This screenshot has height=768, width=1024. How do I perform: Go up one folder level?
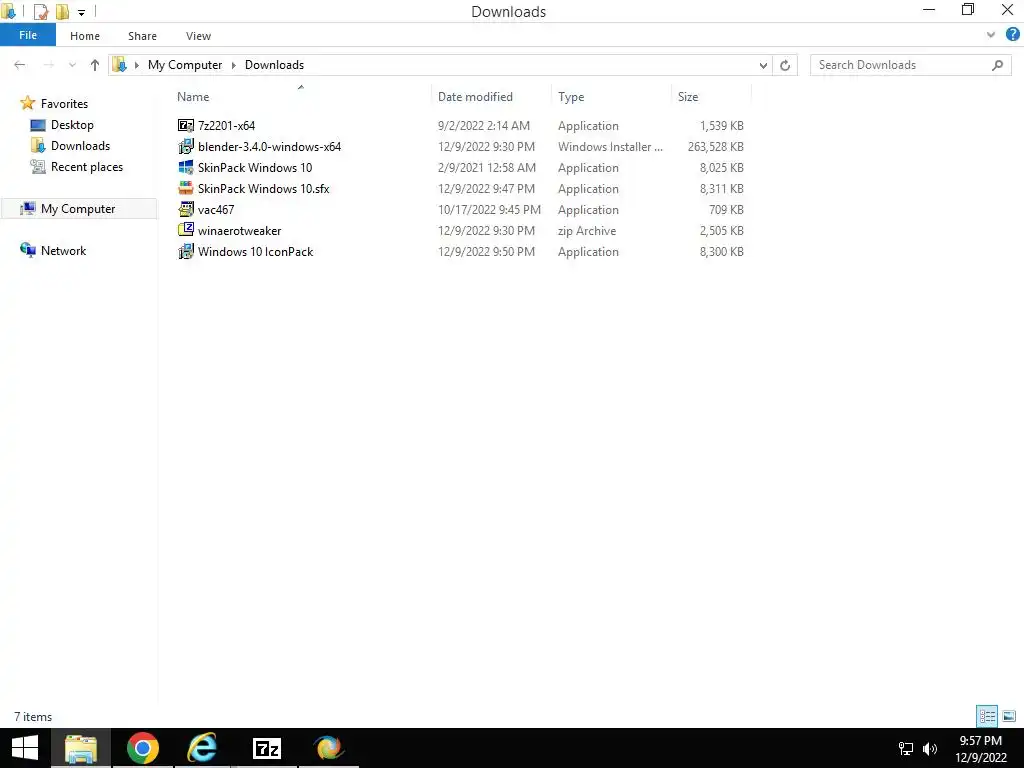click(x=95, y=65)
